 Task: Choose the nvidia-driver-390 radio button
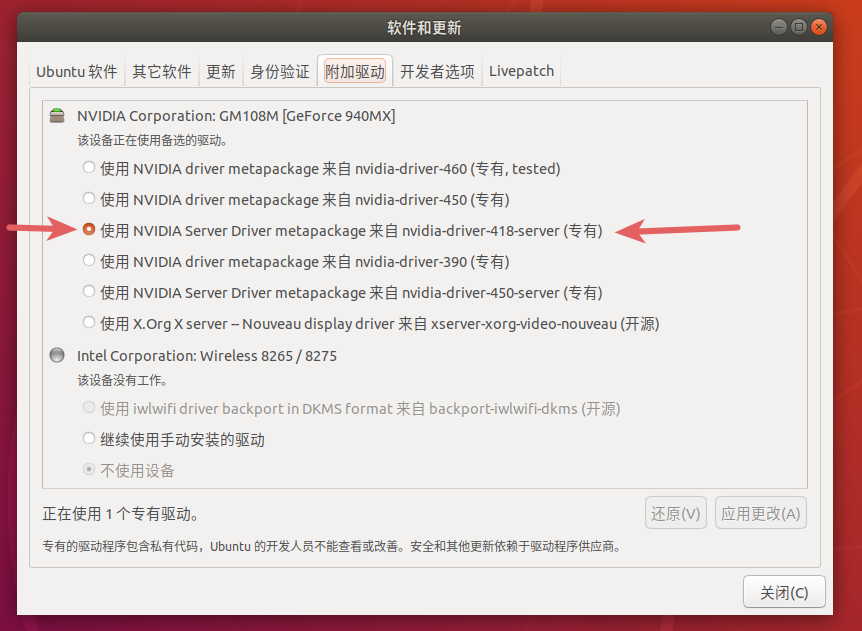[x=89, y=261]
